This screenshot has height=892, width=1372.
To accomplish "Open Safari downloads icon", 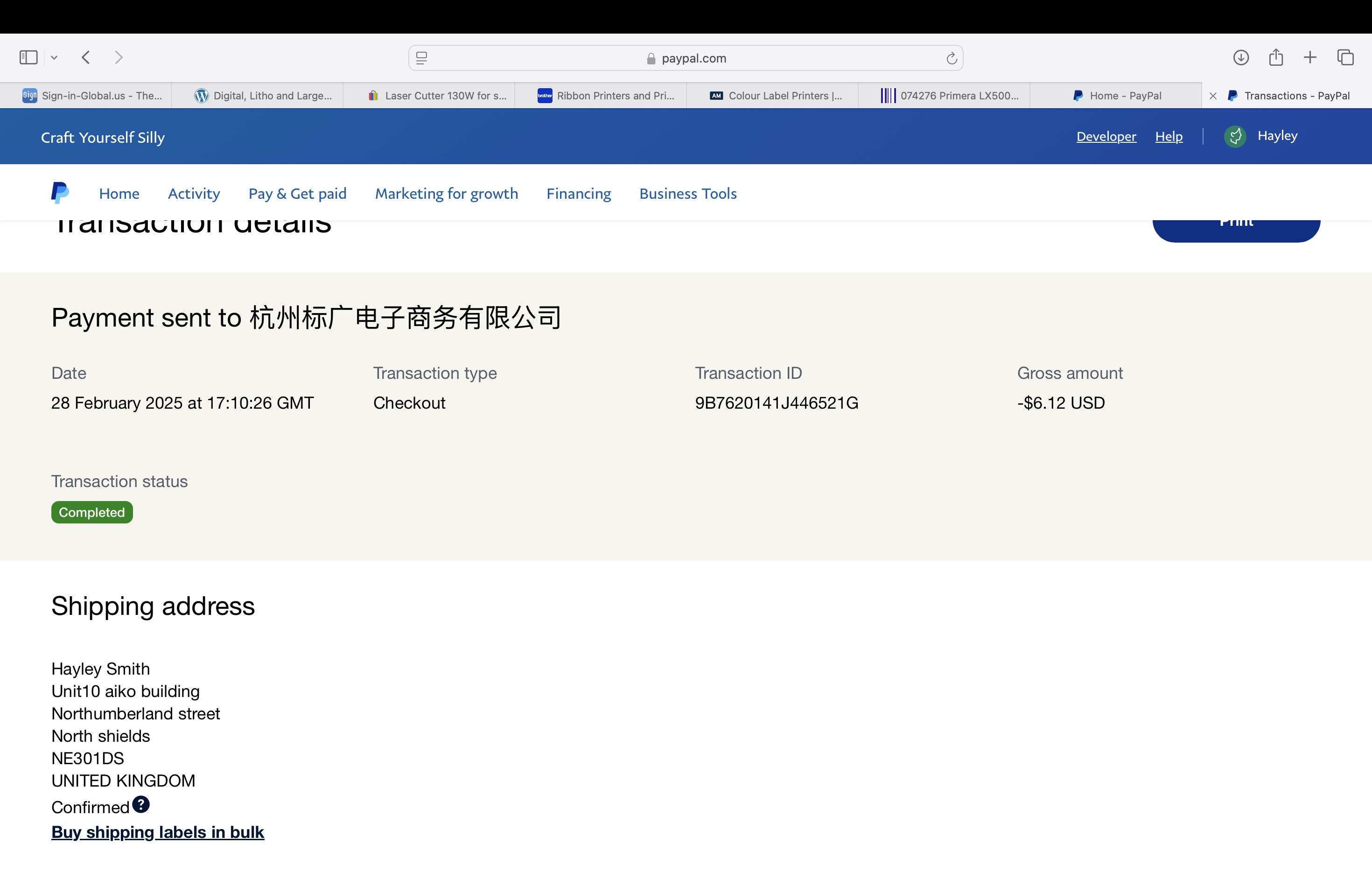I will (x=1241, y=58).
